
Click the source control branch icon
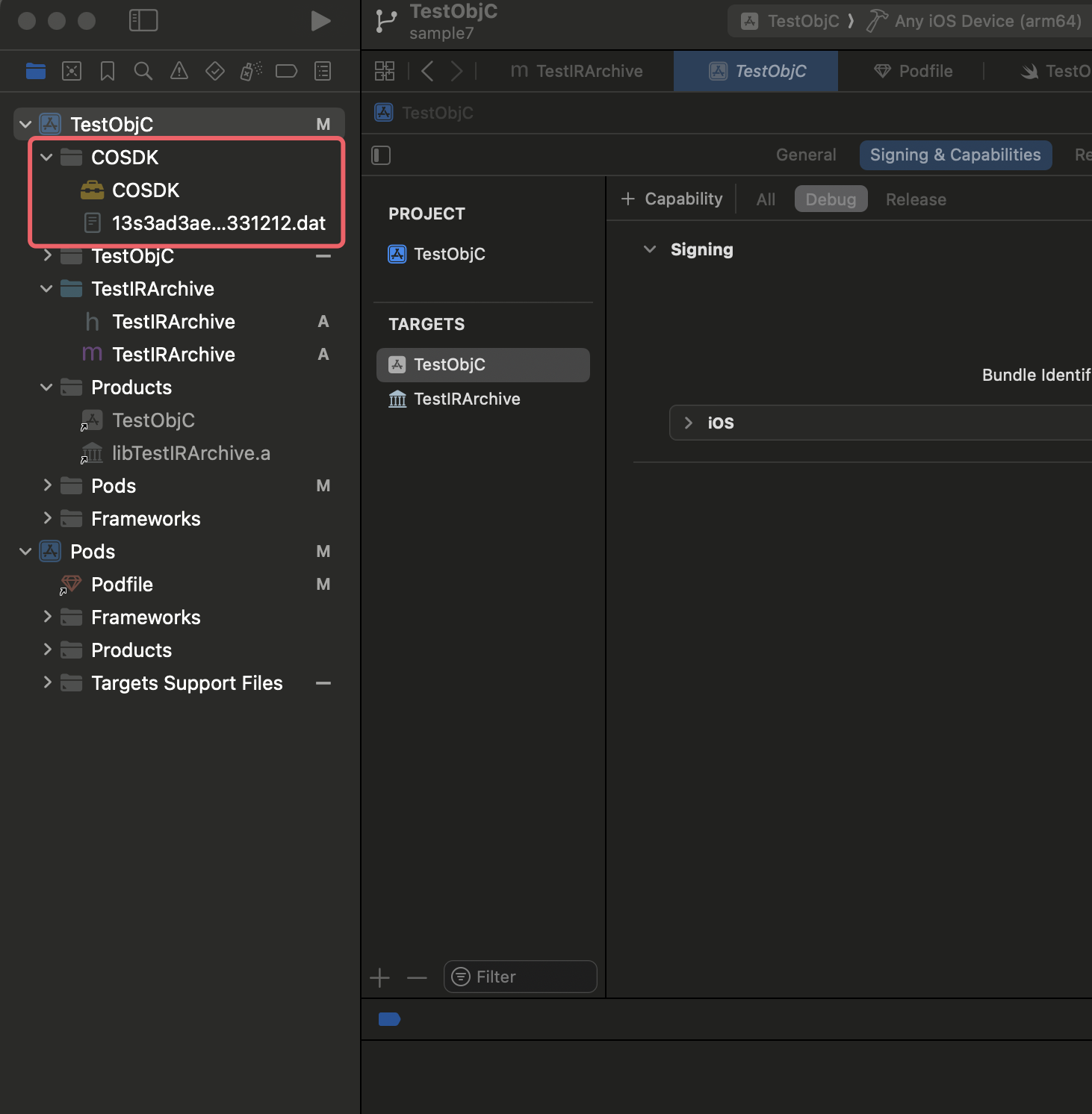(x=386, y=21)
